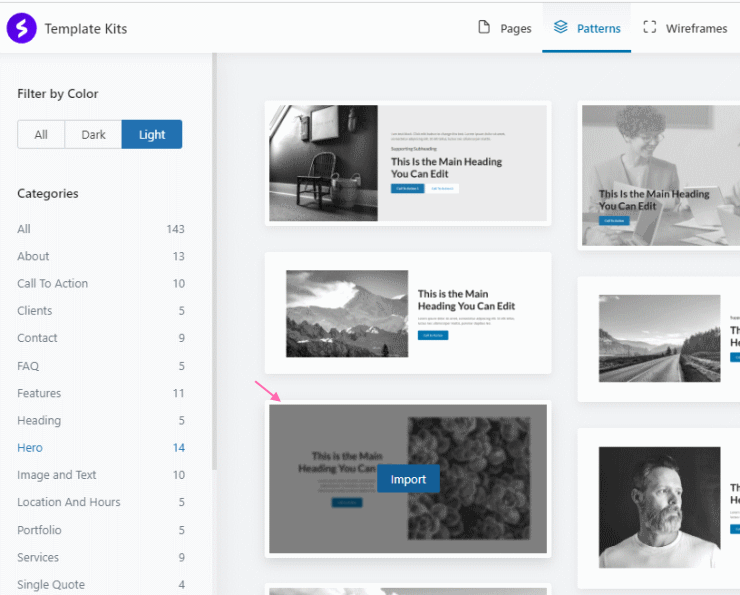Select the Hero category
This screenshot has height=595, width=740.
click(101, 448)
